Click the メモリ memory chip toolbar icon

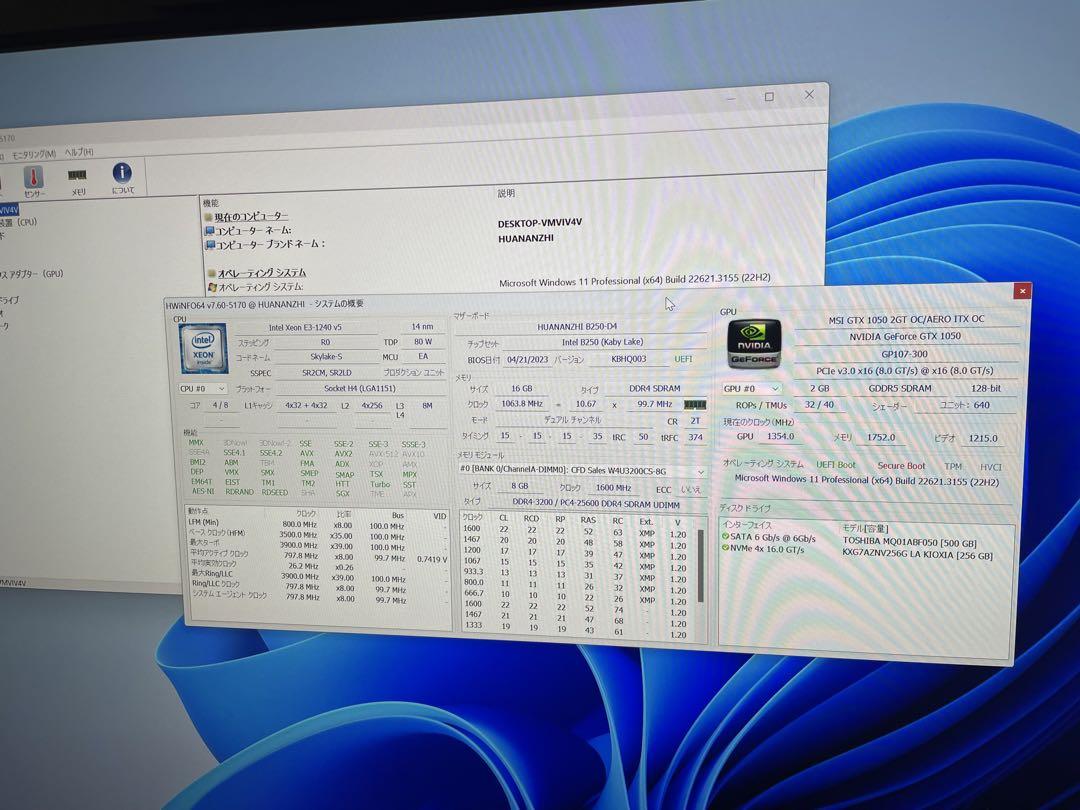pyautogui.click(x=77, y=180)
